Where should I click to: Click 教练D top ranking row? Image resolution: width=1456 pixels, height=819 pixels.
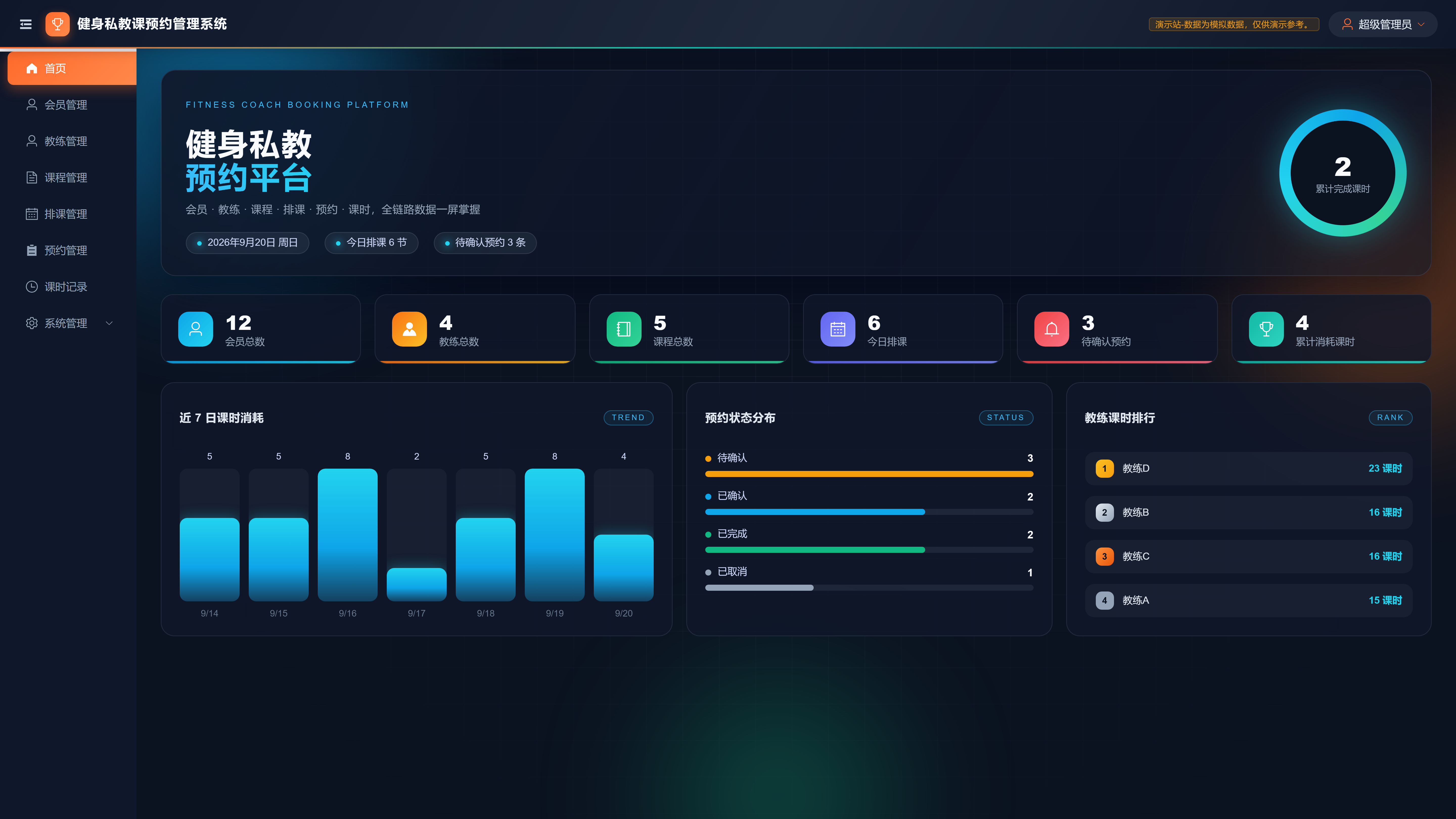tap(1248, 469)
